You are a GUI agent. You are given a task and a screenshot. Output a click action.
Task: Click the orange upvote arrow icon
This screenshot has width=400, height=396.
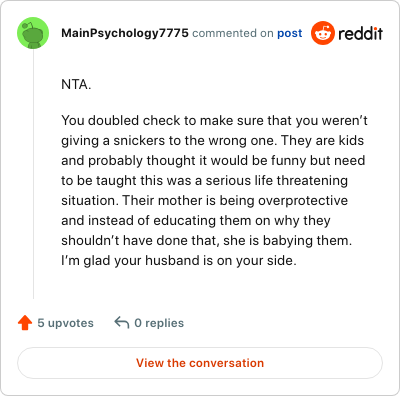coord(25,323)
